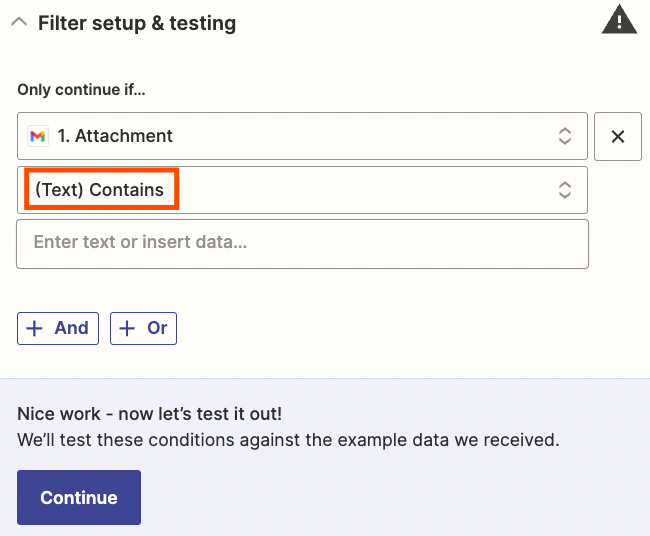The image size is (650, 536).
Task: Click the highlighted "(Text) Contains" label
Action: pyautogui.click(x=100, y=190)
